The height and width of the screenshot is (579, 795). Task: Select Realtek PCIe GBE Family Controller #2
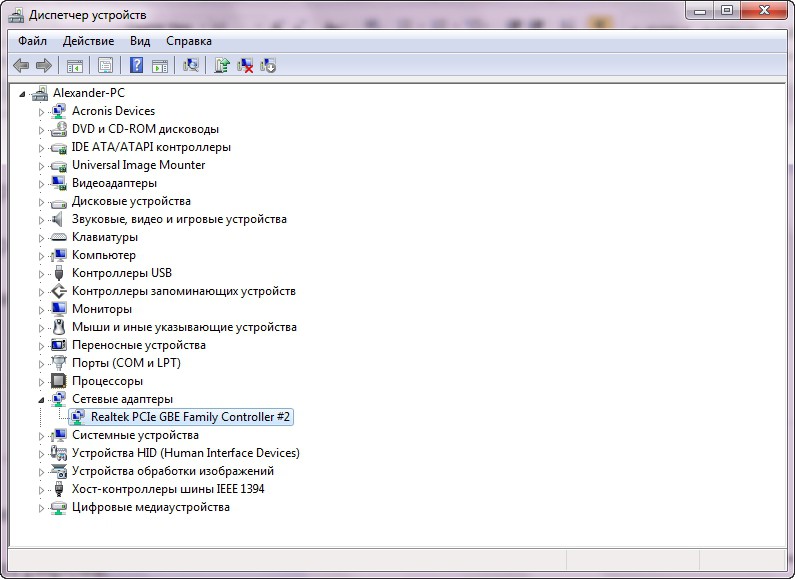pyautogui.click(x=191, y=417)
